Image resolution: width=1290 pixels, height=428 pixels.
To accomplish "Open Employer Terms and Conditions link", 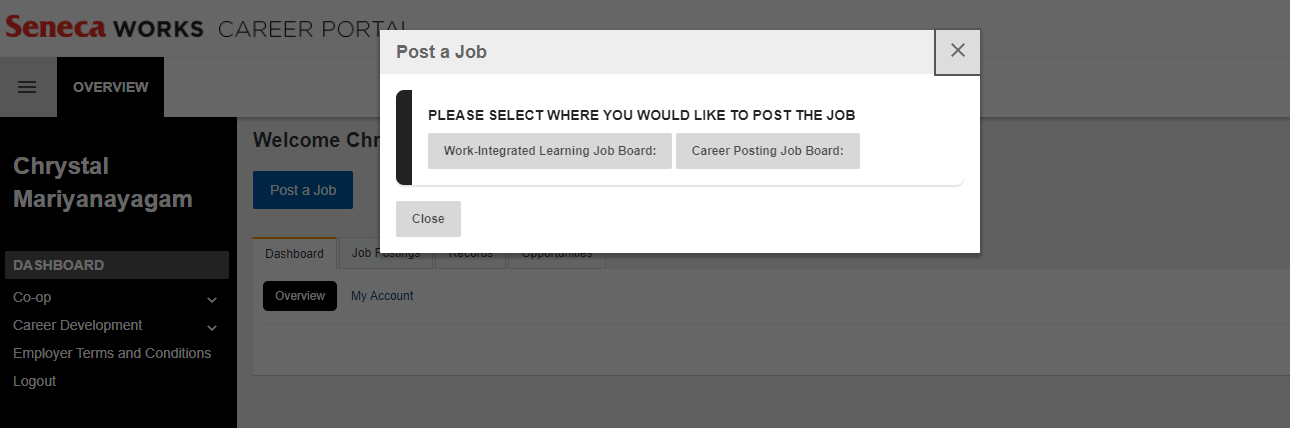I will click(x=112, y=353).
